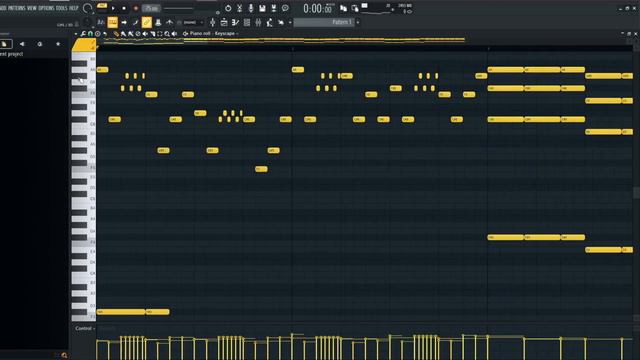Click the curved undo arrow in piano roll toolbar
640x360 pixels.
(x=105, y=34)
